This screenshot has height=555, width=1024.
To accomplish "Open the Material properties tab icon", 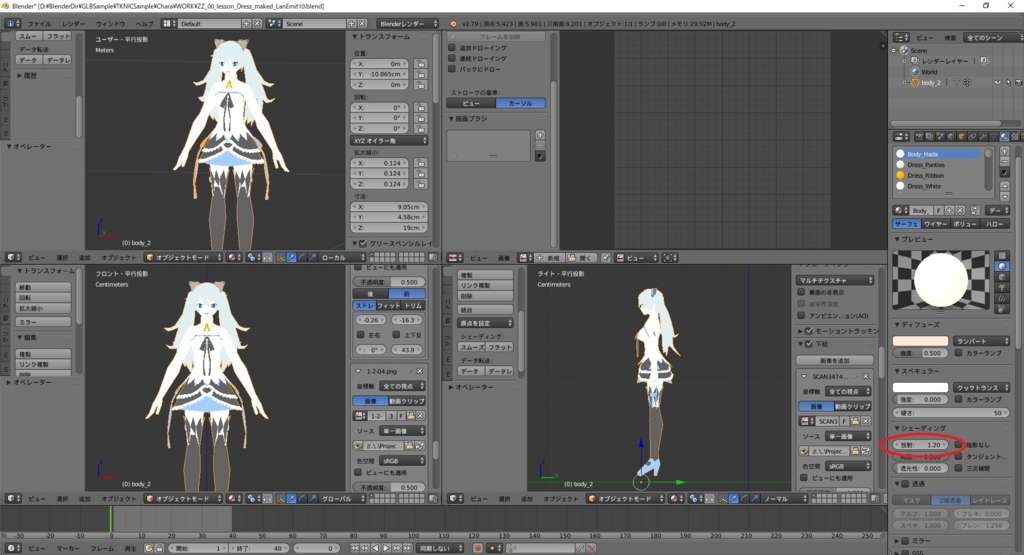I will click(x=1004, y=136).
